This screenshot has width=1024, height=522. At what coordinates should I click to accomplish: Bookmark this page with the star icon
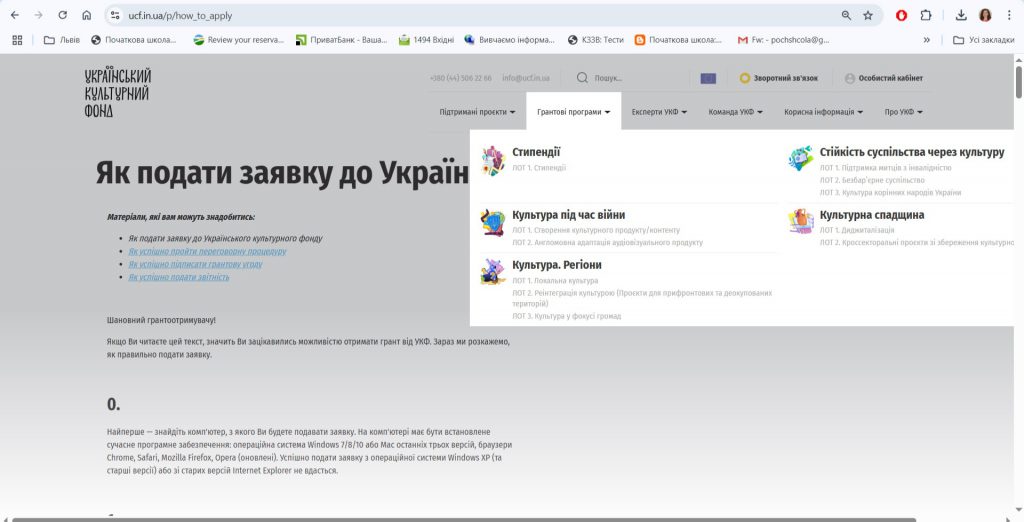pyautogui.click(x=868, y=15)
